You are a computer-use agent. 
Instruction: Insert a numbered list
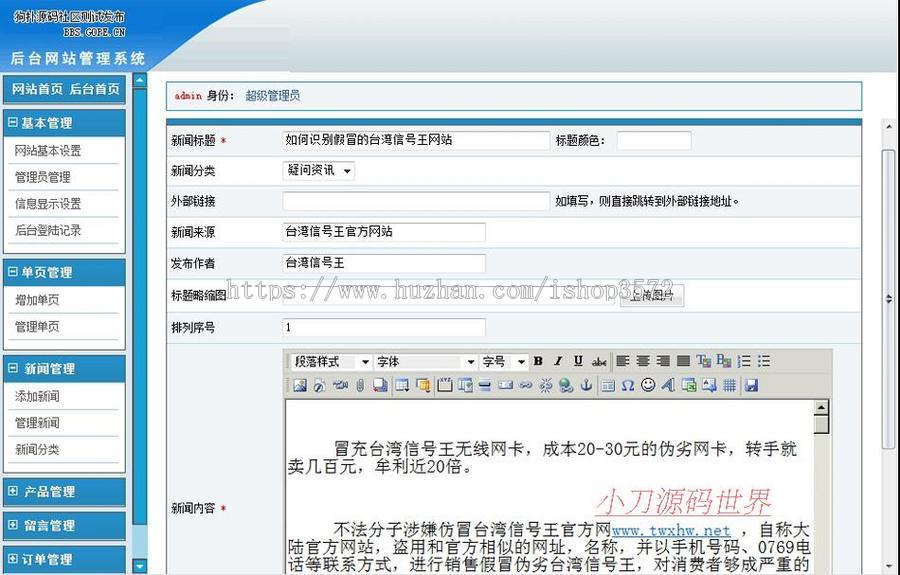(x=744, y=361)
